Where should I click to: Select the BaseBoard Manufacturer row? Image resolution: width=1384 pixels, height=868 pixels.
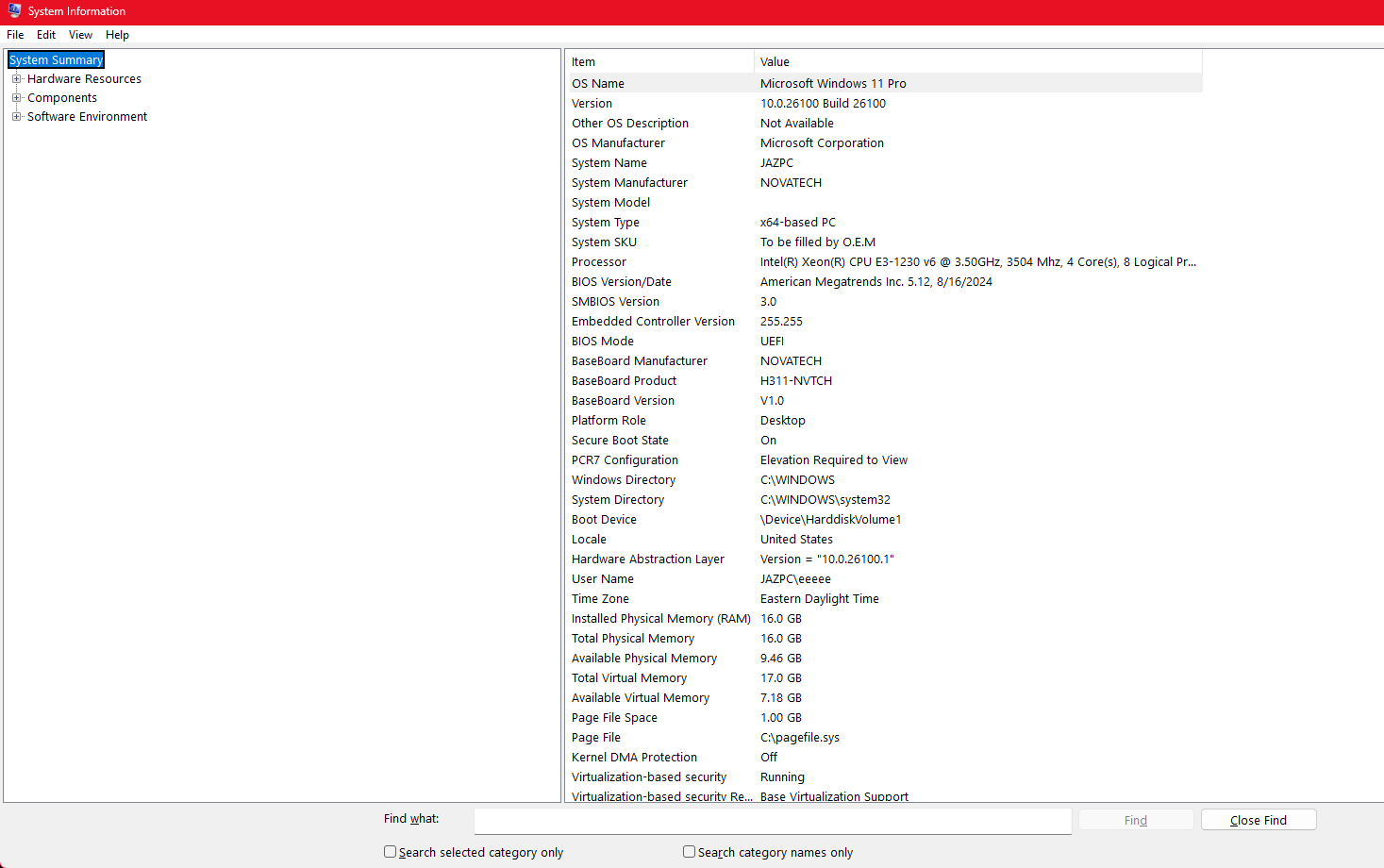click(886, 360)
